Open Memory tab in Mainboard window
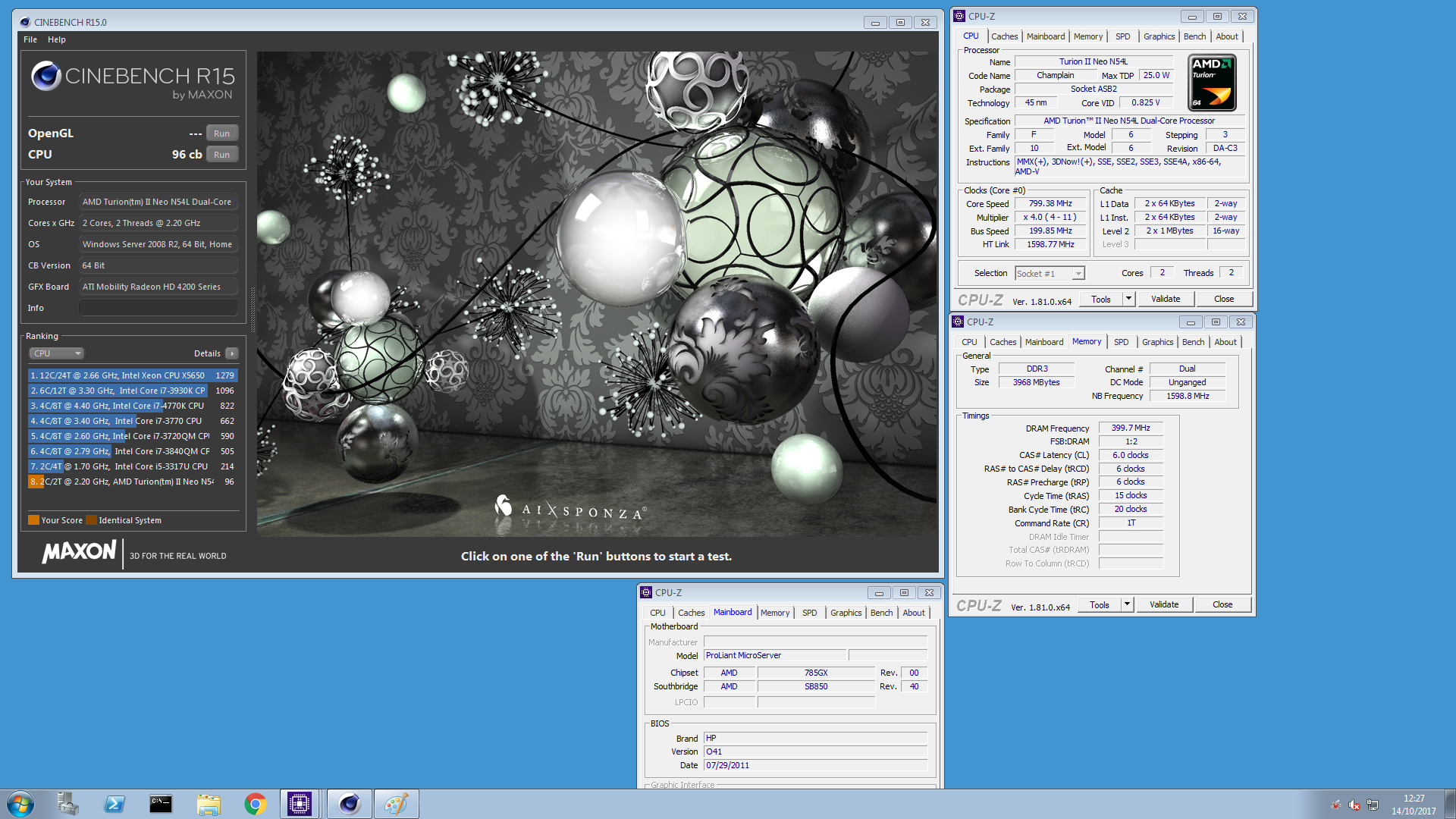This screenshot has width=1456, height=819. (775, 613)
